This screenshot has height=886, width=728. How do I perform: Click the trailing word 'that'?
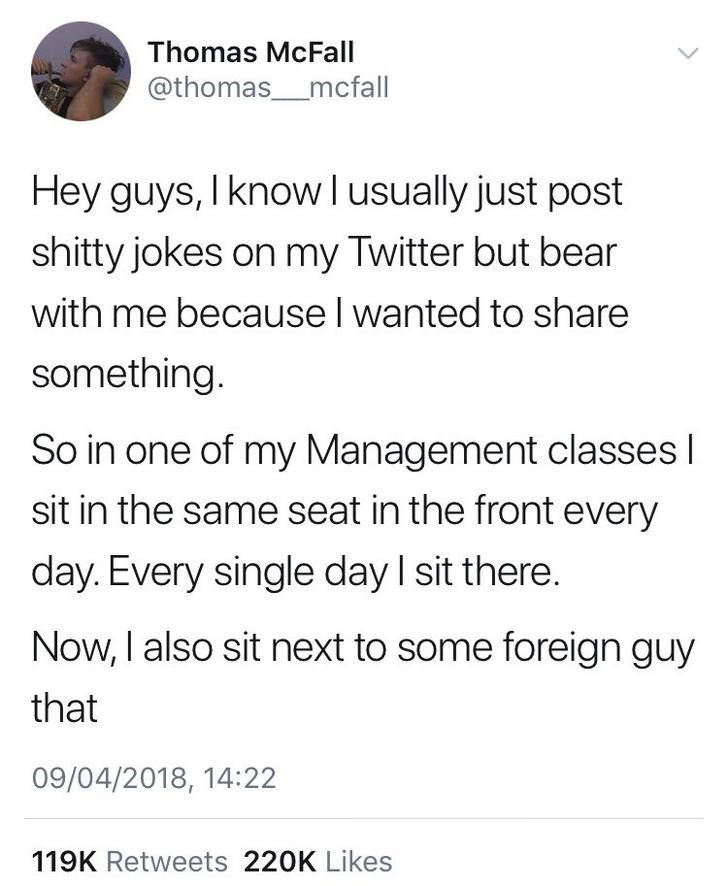64,709
